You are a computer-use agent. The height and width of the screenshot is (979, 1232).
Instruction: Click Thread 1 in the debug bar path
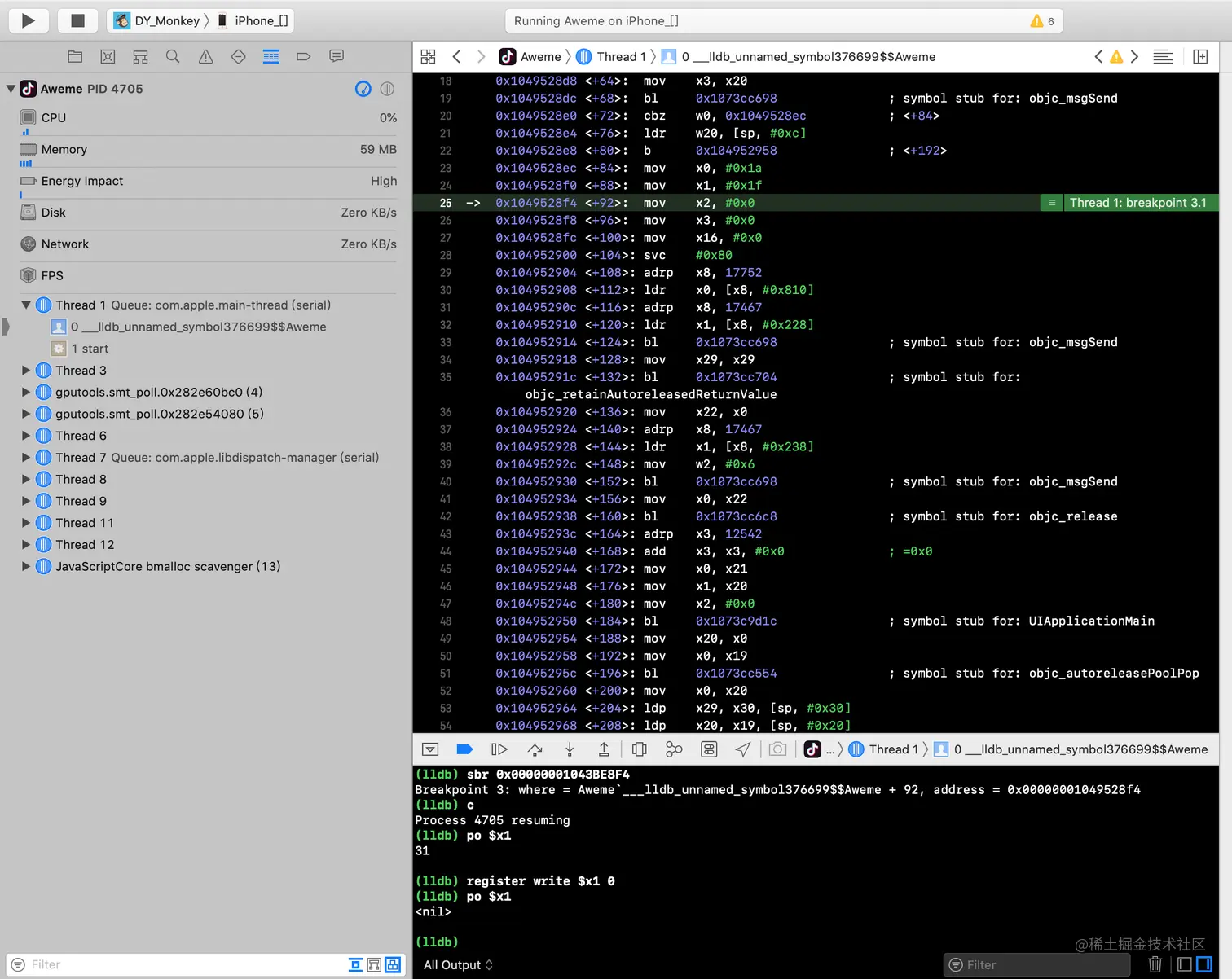pyautogui.click(x=883, y=749)
